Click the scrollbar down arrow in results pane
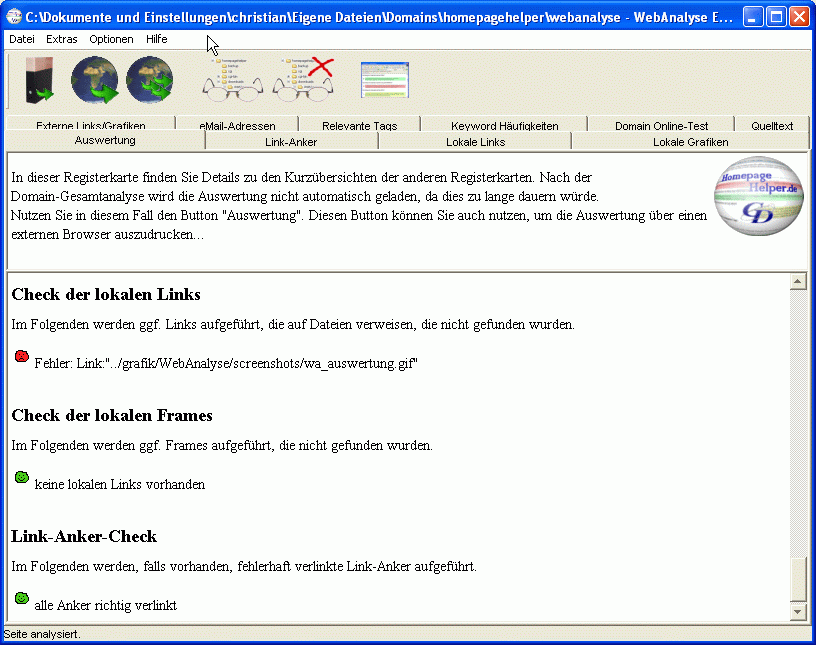 pyautogui.click(x=798, y=611)
